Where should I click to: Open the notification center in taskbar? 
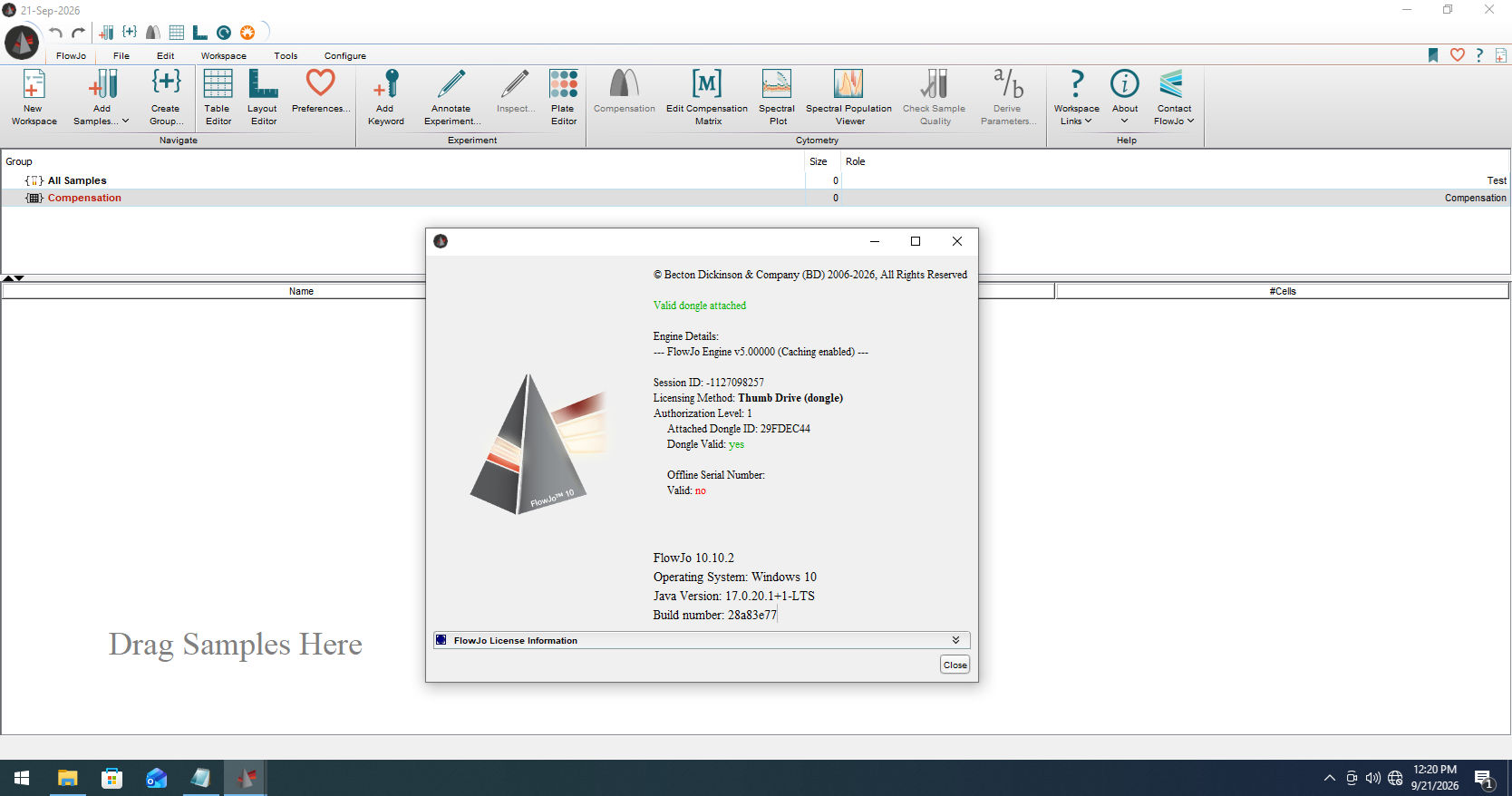coord(1484,778)
